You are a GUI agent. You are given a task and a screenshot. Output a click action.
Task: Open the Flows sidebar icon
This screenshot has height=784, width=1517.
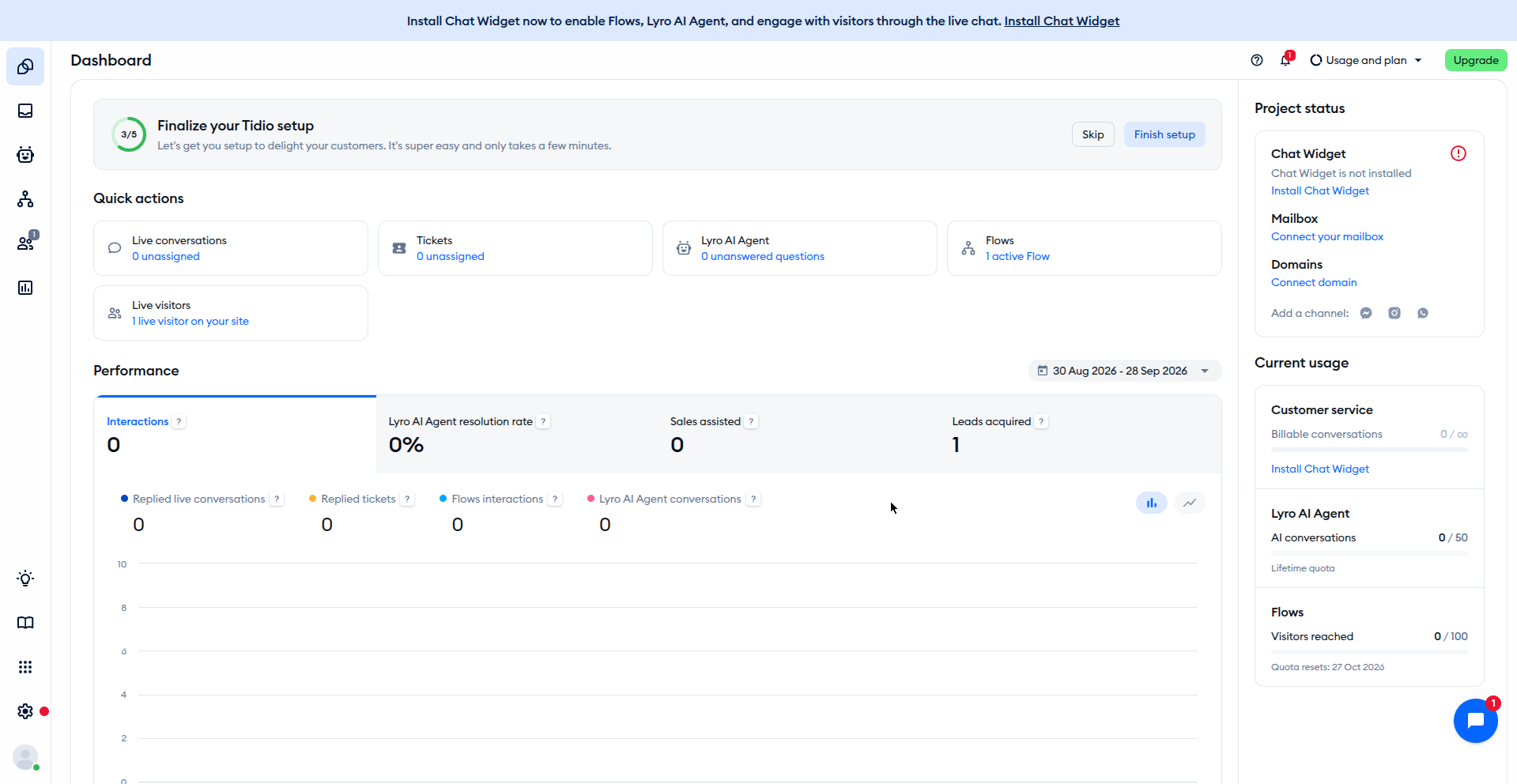tap(25, 199)
